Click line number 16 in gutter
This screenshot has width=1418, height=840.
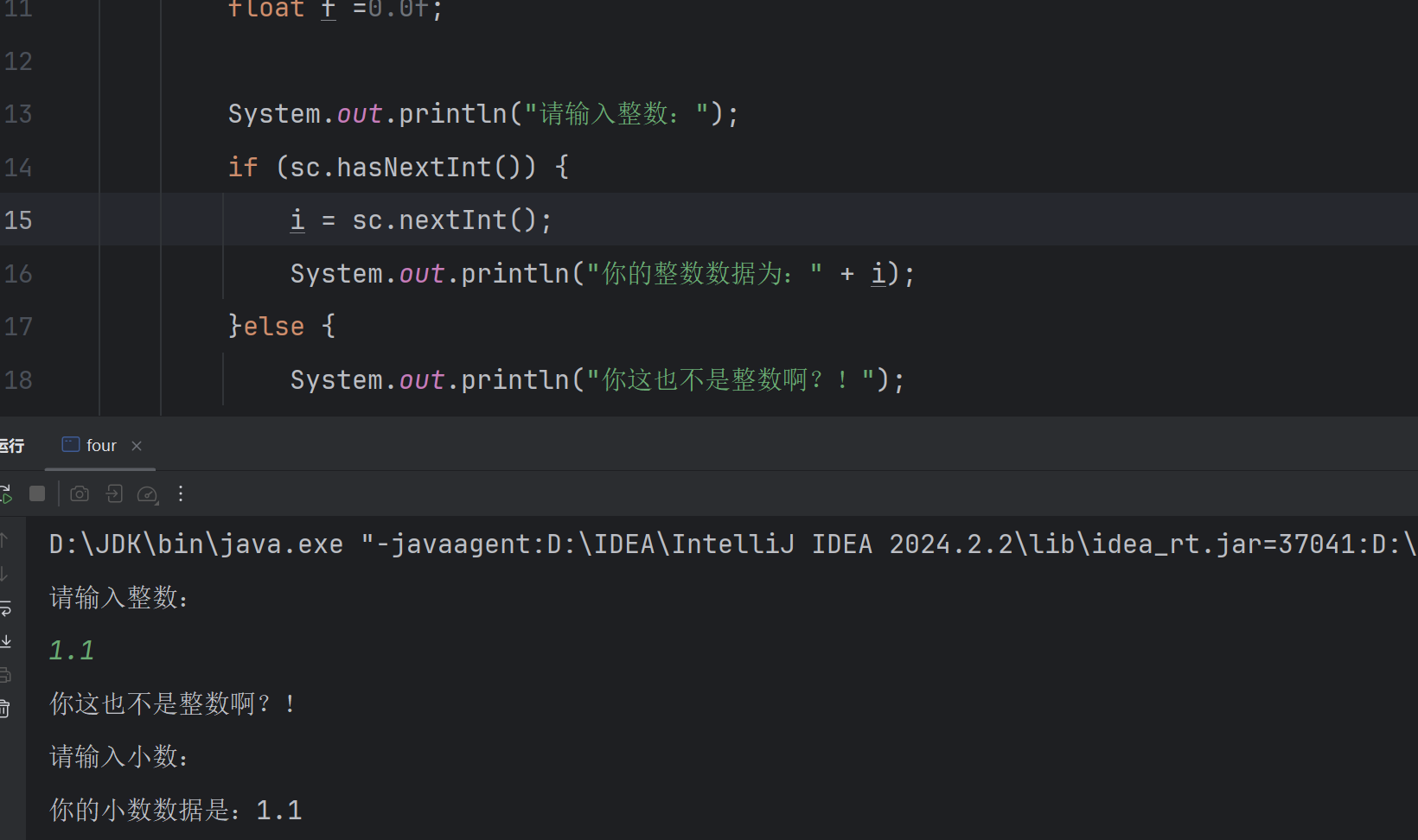coord(18,274)
